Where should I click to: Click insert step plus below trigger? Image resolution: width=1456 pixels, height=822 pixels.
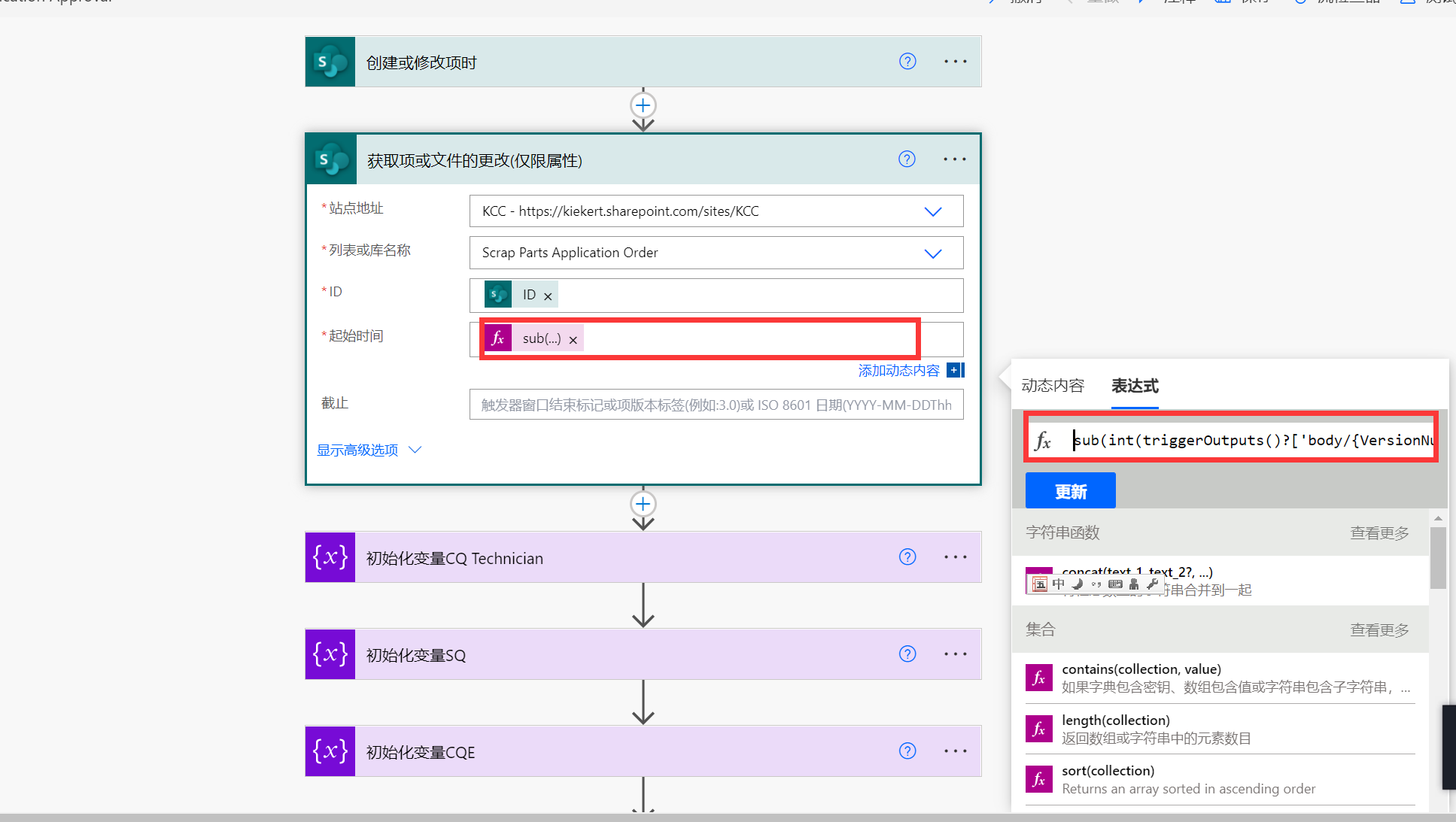point(643,105)
